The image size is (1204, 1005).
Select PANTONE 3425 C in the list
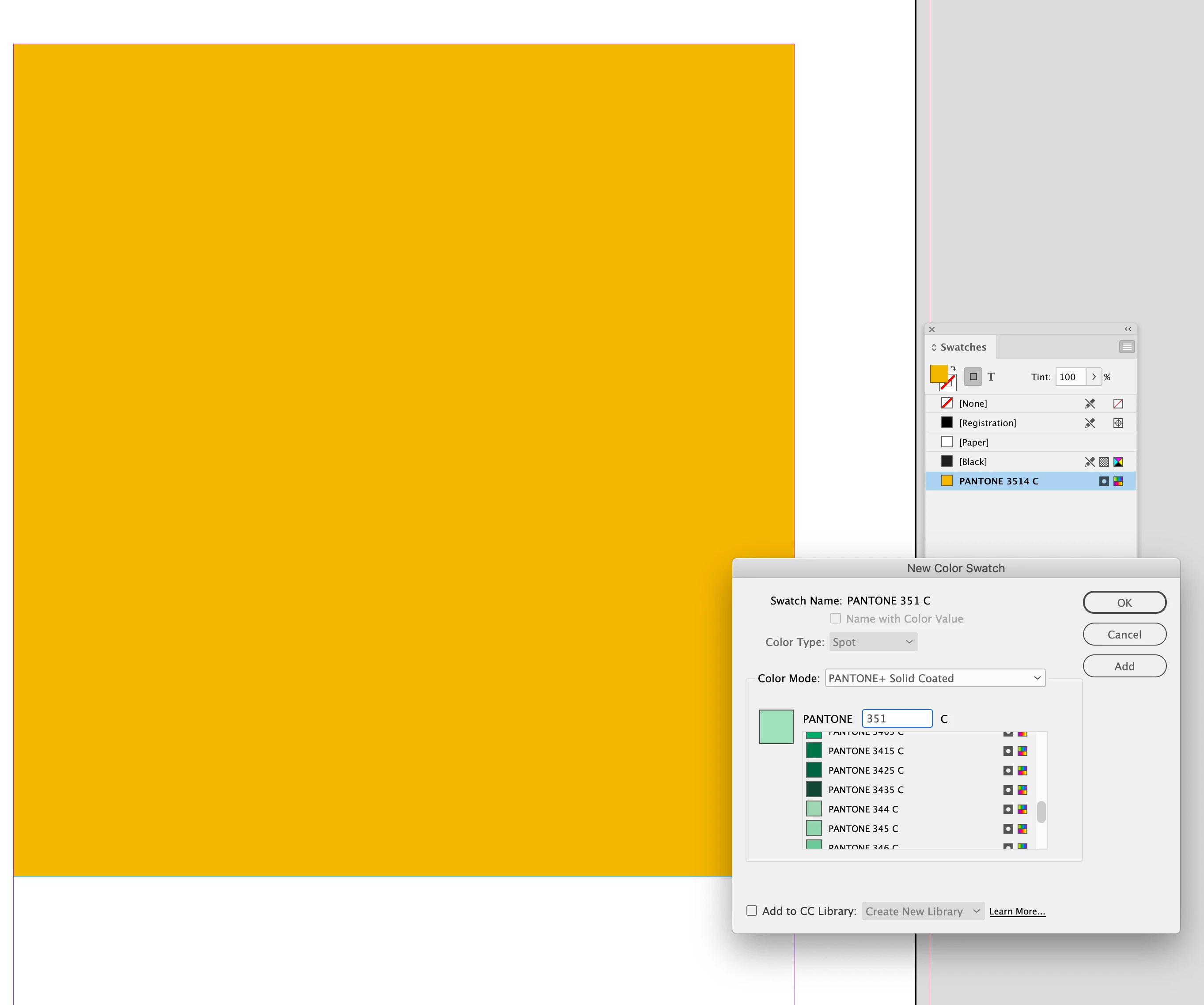pos(865,770)
